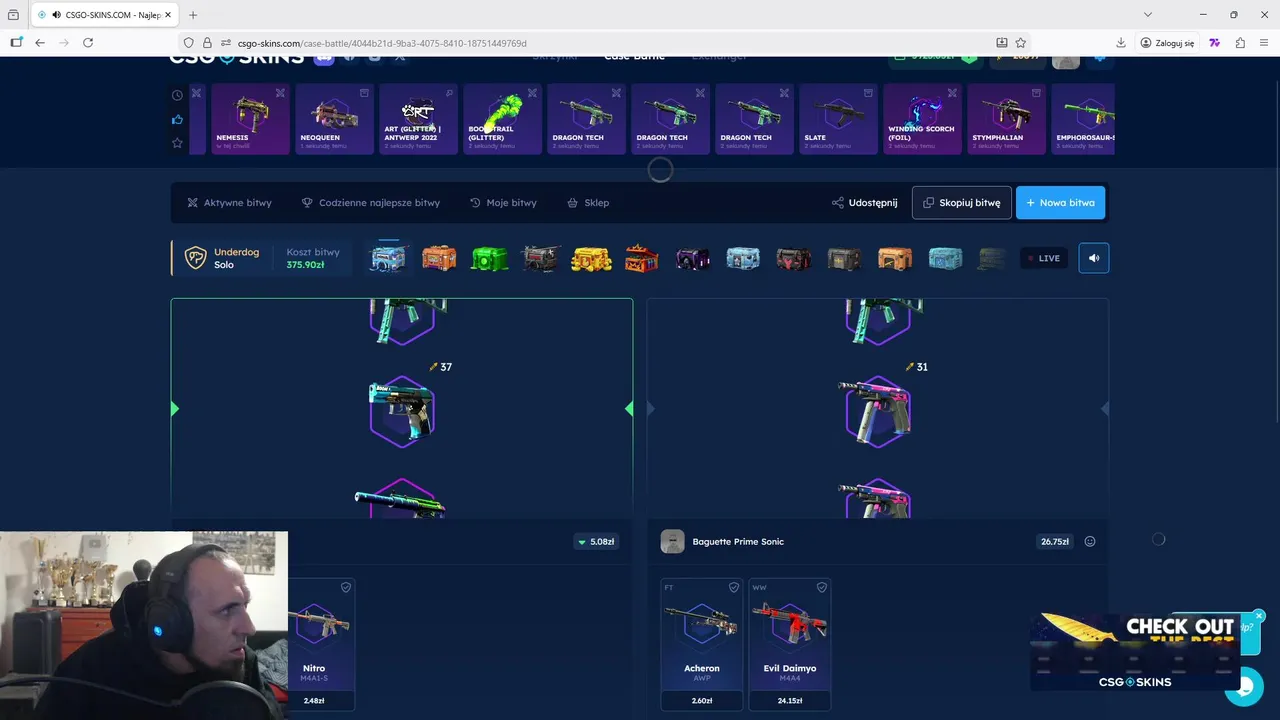Click the thumbs-up icon in live drop sidebar

177,119
